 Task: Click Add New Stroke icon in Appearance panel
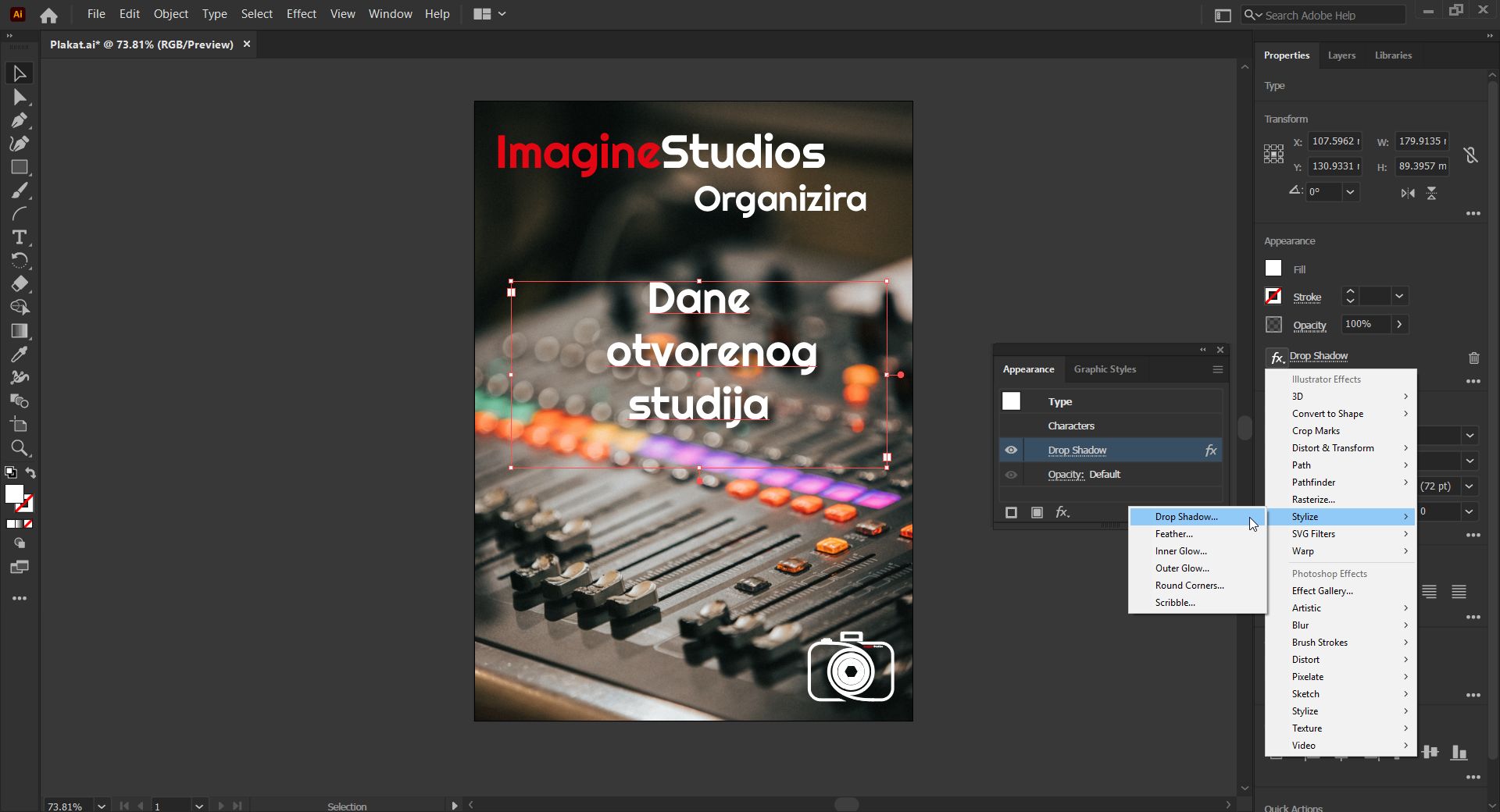(x=1011, y=512)
